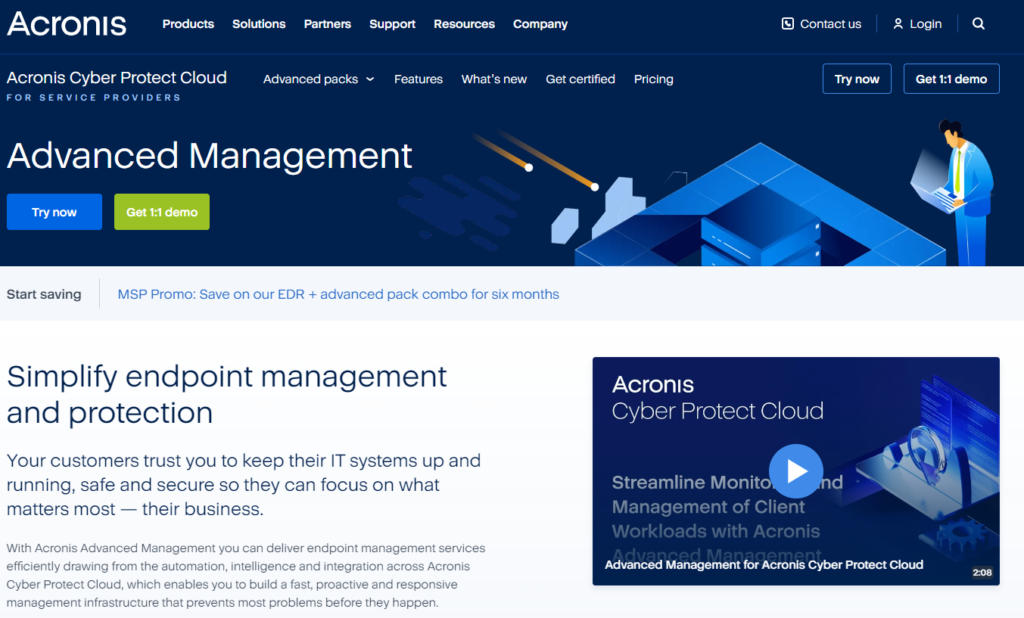
Task: Open the Solutions menu
Action: (259, 24)
